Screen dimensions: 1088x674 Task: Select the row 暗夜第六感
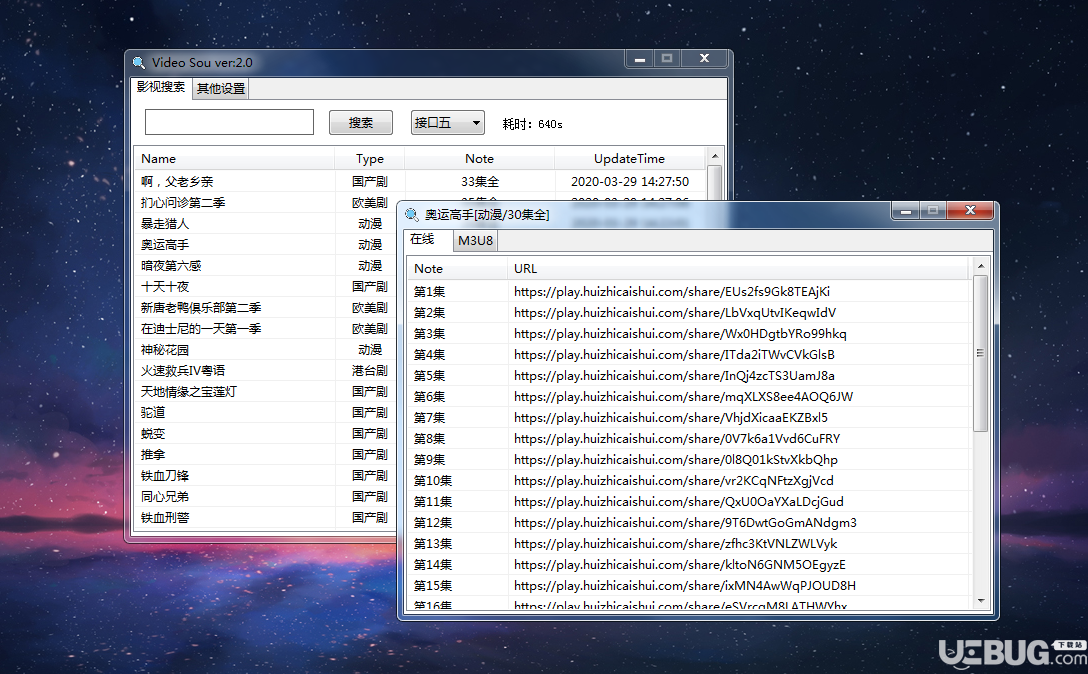point(266,265)
